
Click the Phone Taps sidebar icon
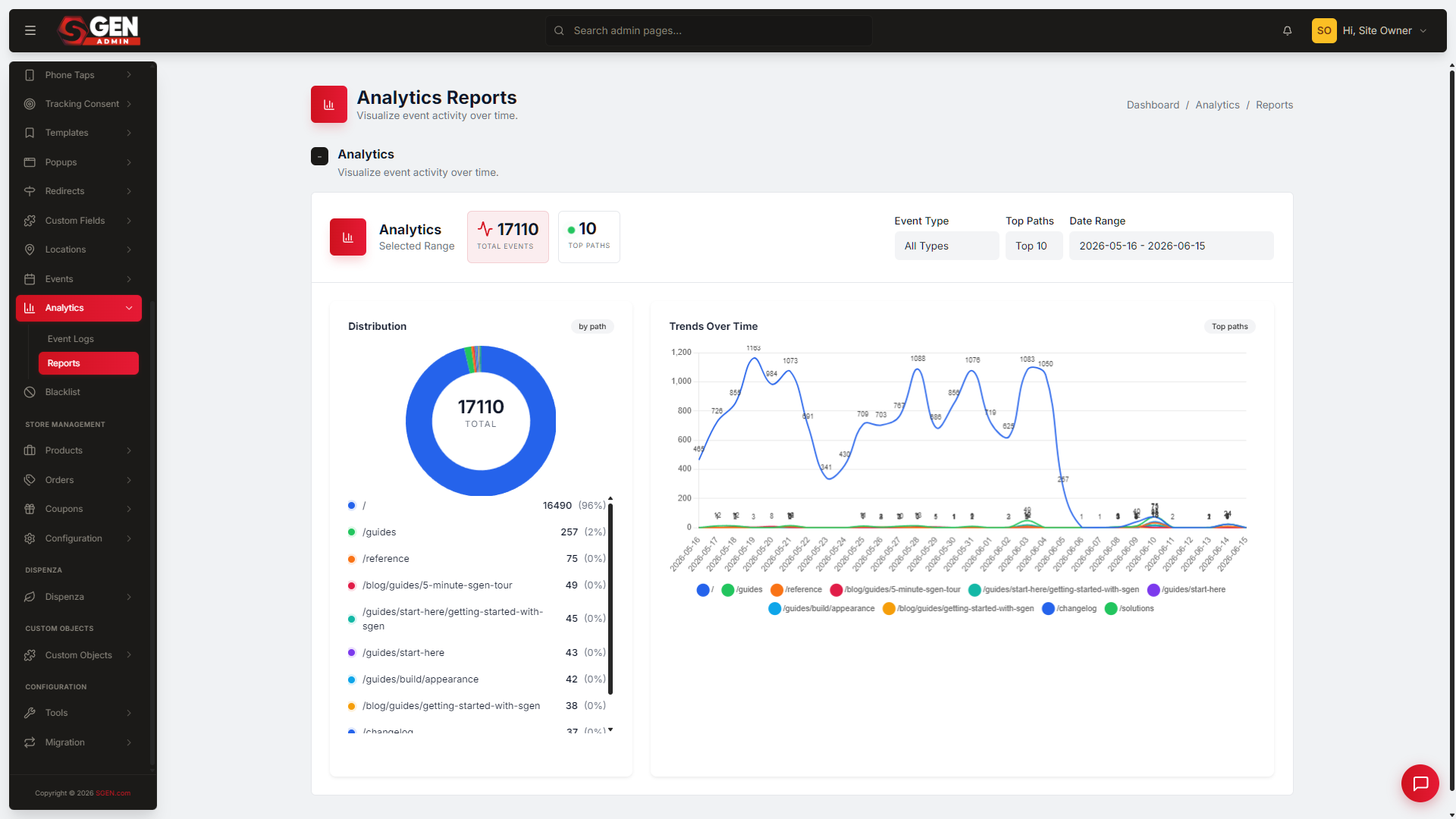coord(30,75)
